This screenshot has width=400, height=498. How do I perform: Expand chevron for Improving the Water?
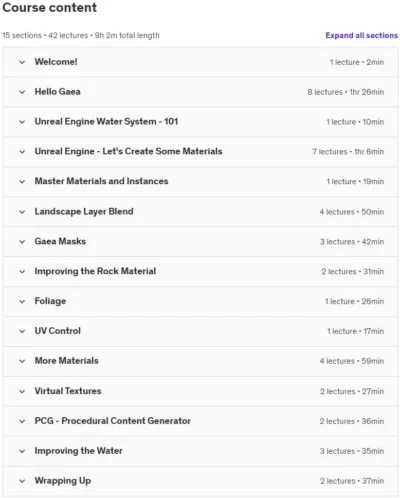point(22,451)
